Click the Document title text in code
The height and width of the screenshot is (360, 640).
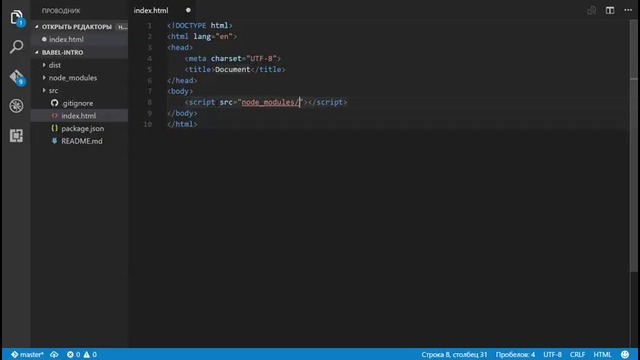pos(232,69)
